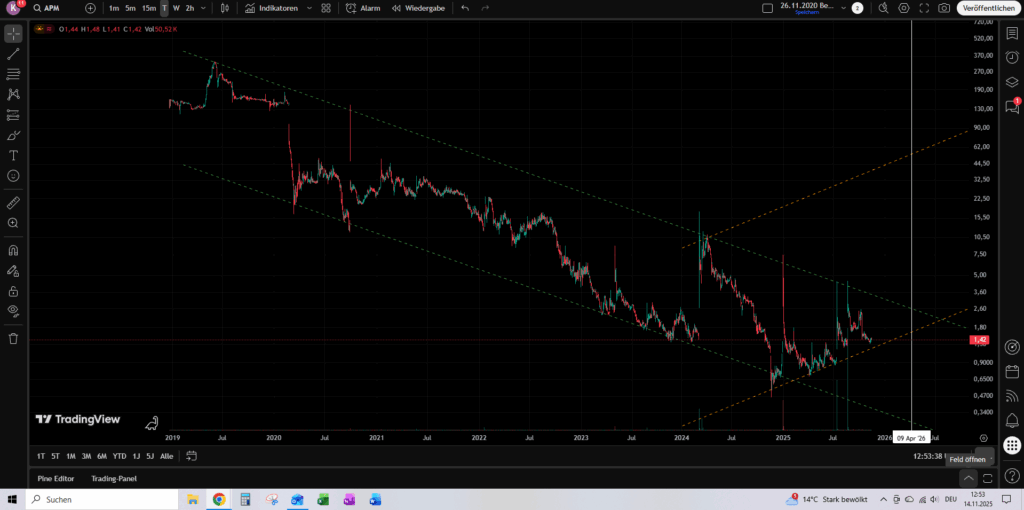Open the candlestick chart type selector

click(x=224, y=8)
